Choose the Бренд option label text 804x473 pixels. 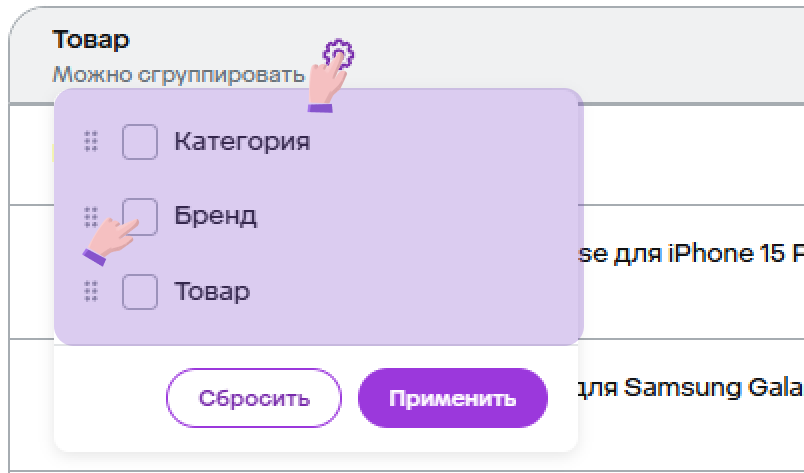click(x=215, y=215)
